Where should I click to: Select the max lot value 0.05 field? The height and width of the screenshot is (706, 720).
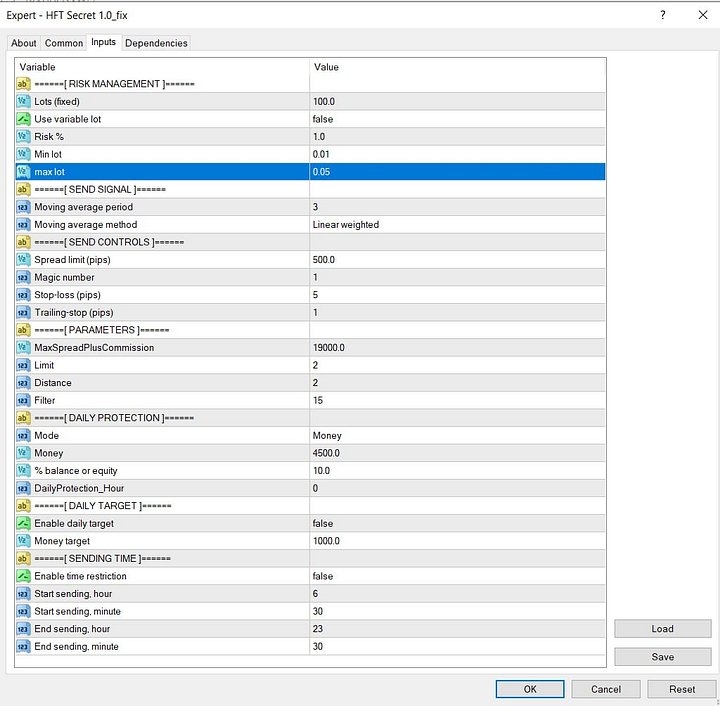[x=456, y=172]
